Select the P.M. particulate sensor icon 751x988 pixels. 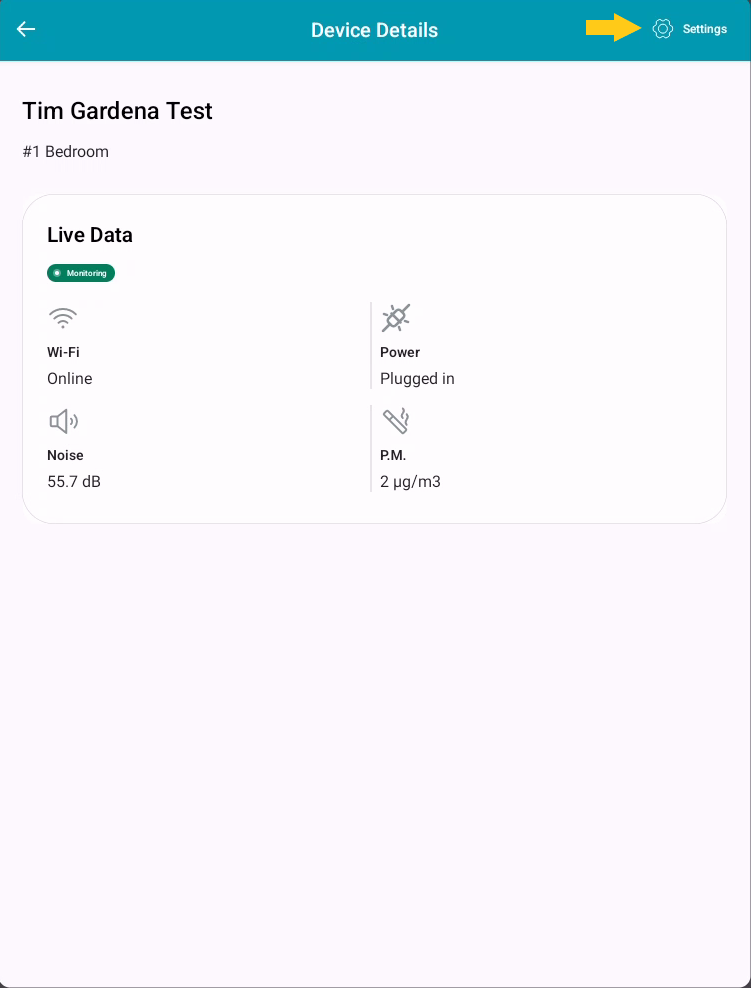tap(395, 421)
